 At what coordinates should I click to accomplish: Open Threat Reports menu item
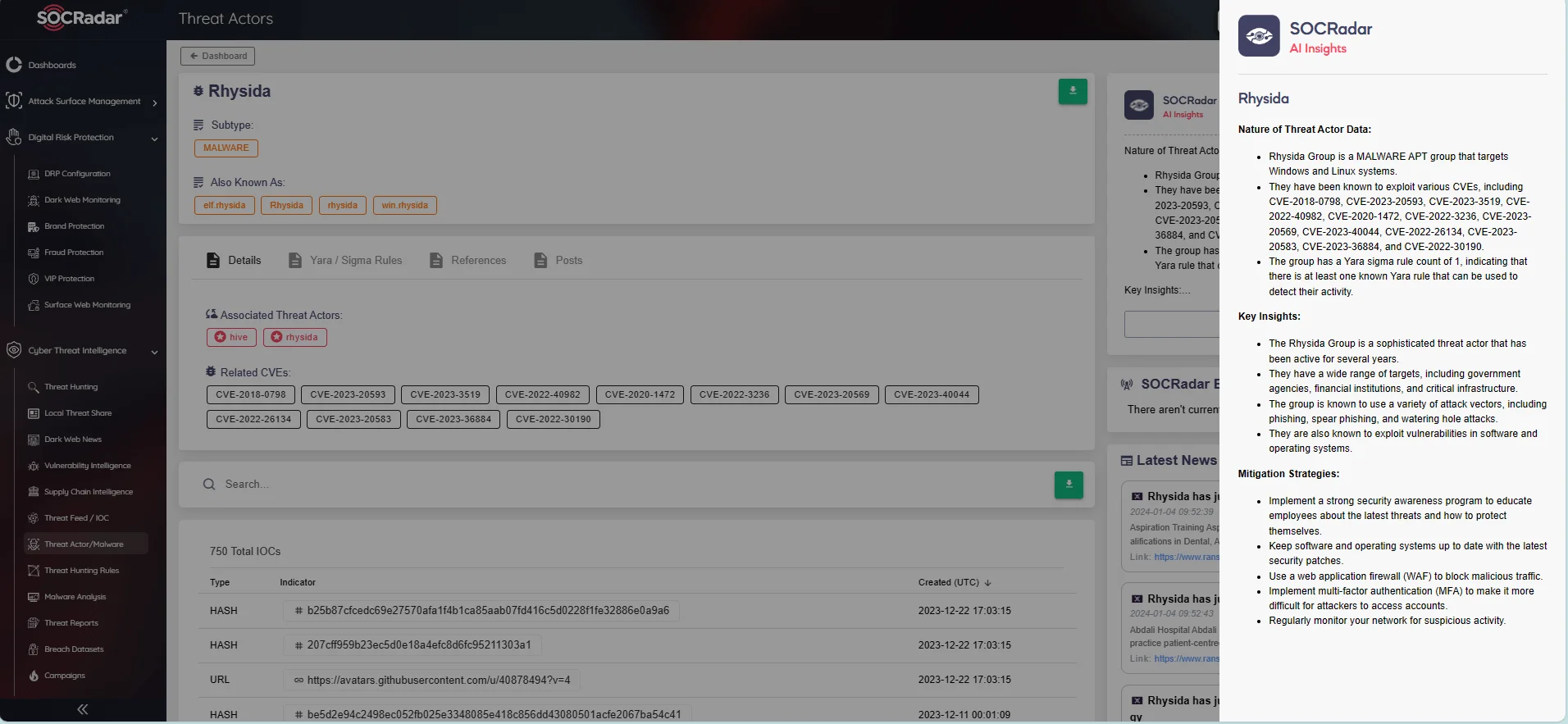[71, 623]
